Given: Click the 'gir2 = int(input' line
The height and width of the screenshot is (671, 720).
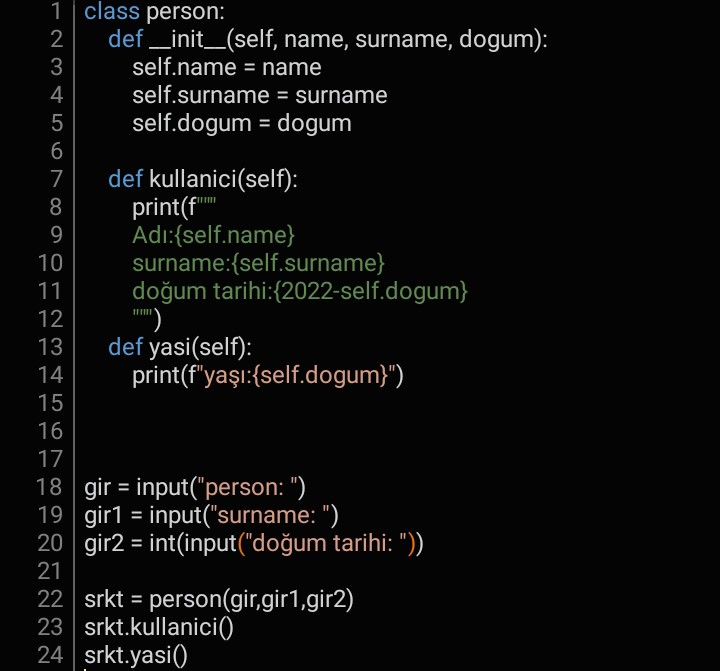Looking at the screenshot, I should point(254,543).
